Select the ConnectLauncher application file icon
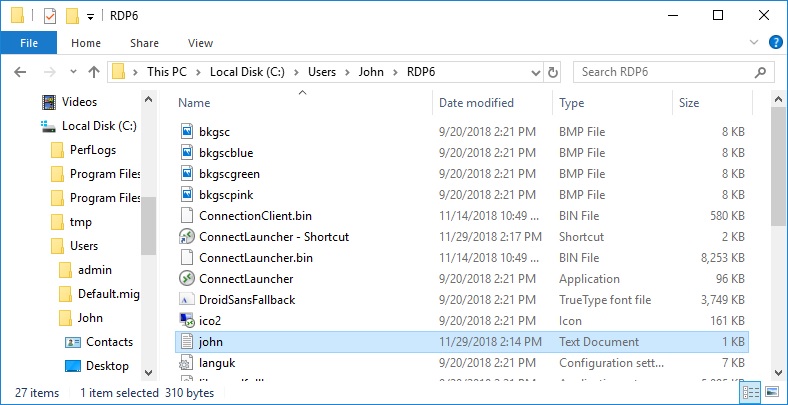 click(x=186, y=278)
